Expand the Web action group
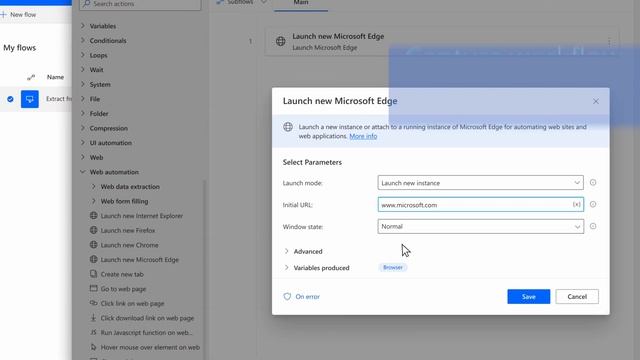This screenshot has width=640, height=360. [x=96, y=157]
